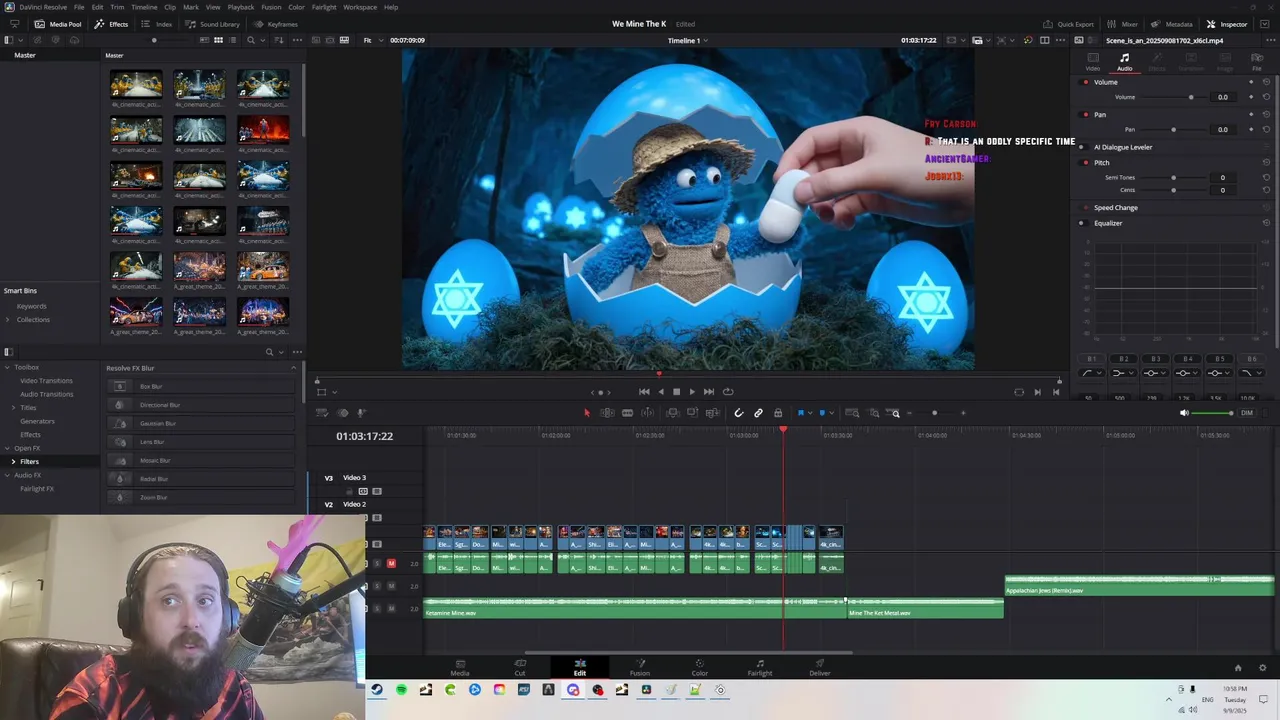Adjust the Cents pitch slider
This screenshot has width=1280, height=720.
click(1172, 190)
